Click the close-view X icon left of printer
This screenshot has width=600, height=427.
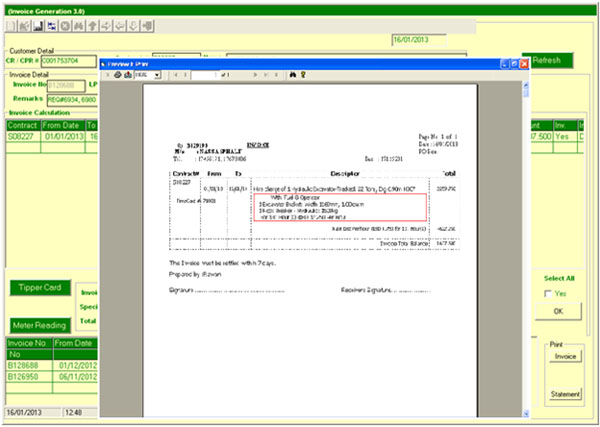[108, 75]
